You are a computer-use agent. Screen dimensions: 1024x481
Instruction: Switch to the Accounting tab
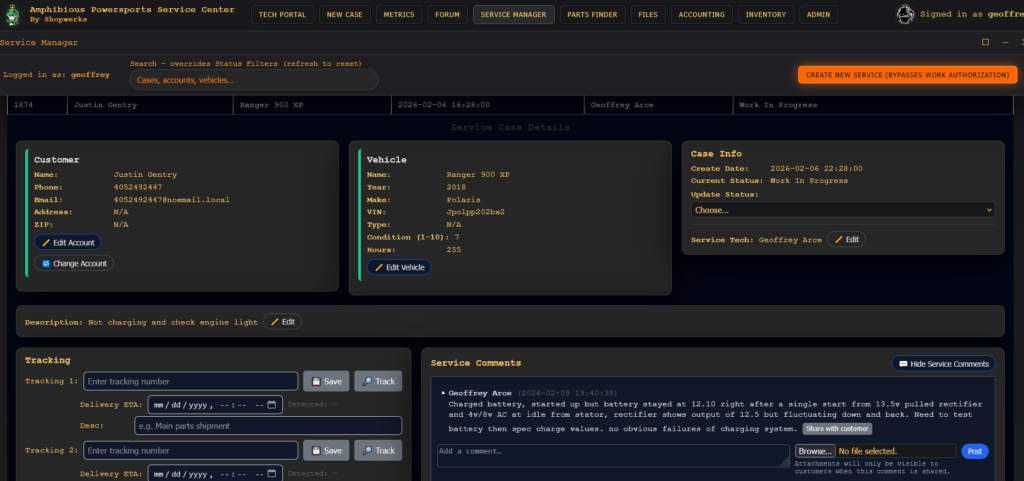[x=701, y=15]
